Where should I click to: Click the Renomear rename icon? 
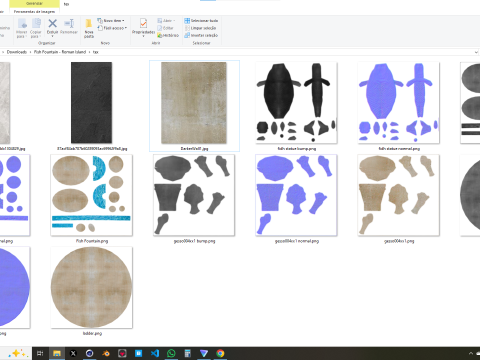click(x=69, y=23)
